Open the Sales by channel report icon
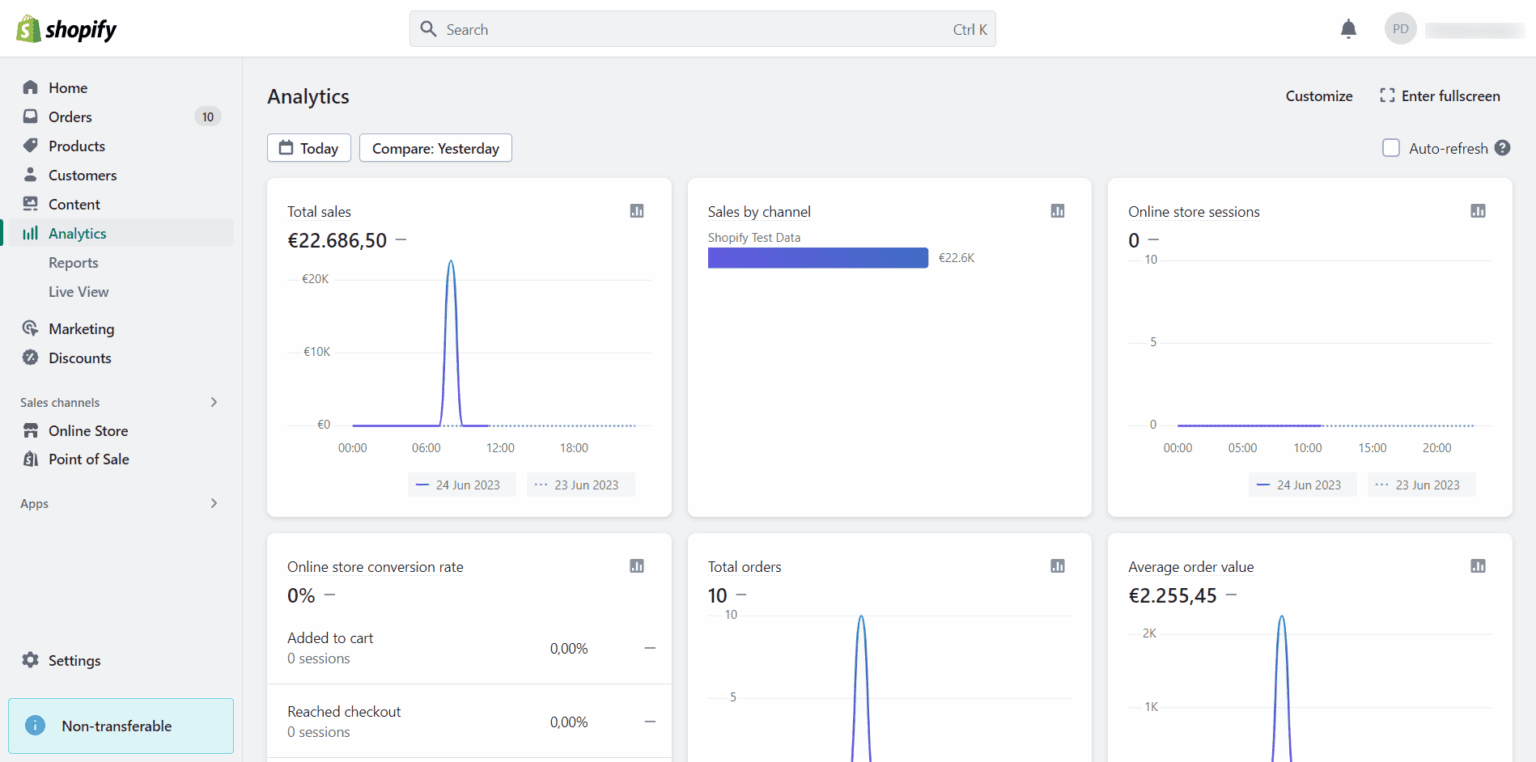 pyautogui.click(x=1058, y=211)
